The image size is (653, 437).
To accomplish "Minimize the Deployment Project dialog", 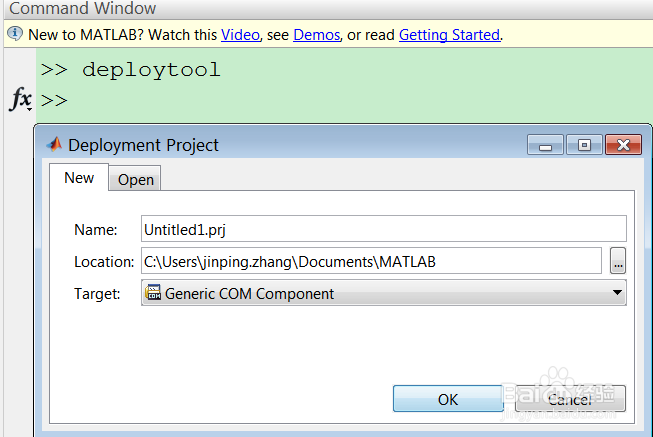I will [x=545, y=145].
